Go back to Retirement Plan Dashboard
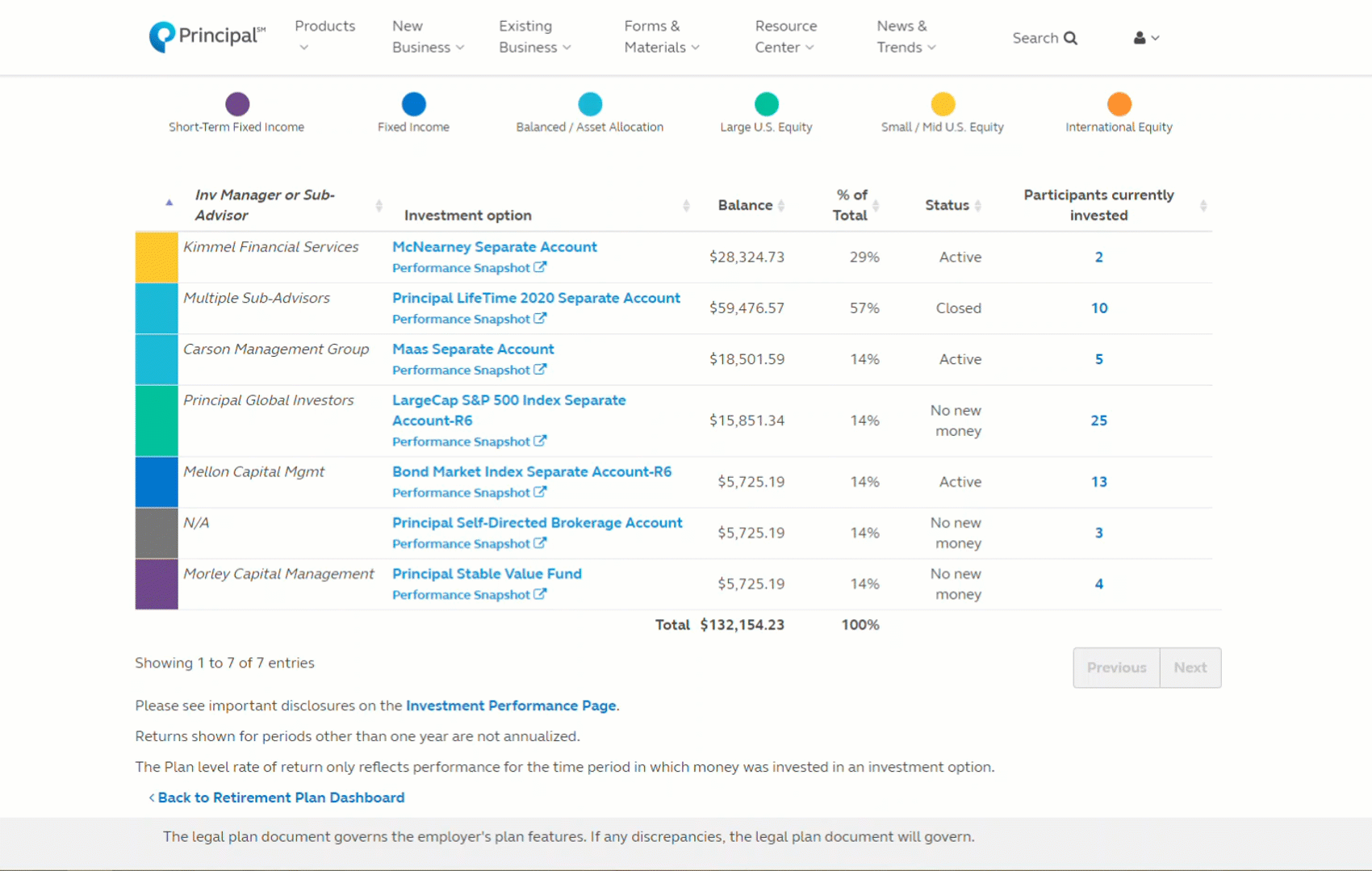This screenshot has height=871, width=1372. [x=280, y=798]
